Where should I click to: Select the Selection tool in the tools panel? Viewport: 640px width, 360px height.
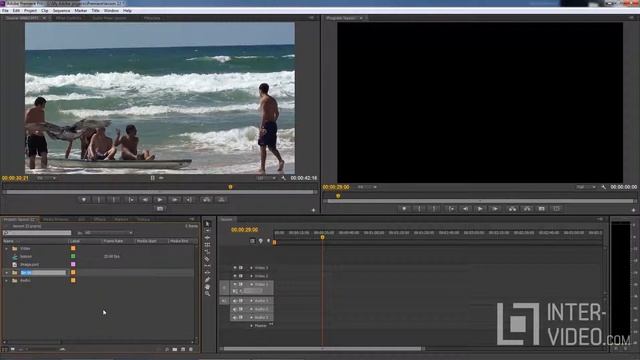pos(207,224)
